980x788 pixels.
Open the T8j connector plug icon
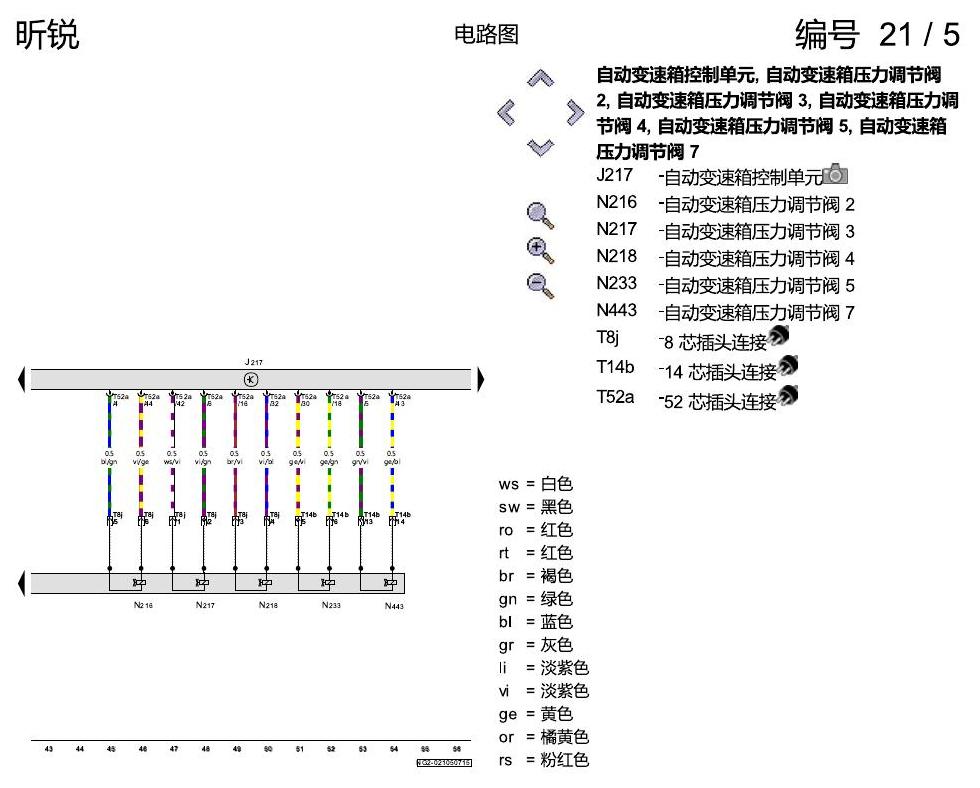click(x=778, y=336)
